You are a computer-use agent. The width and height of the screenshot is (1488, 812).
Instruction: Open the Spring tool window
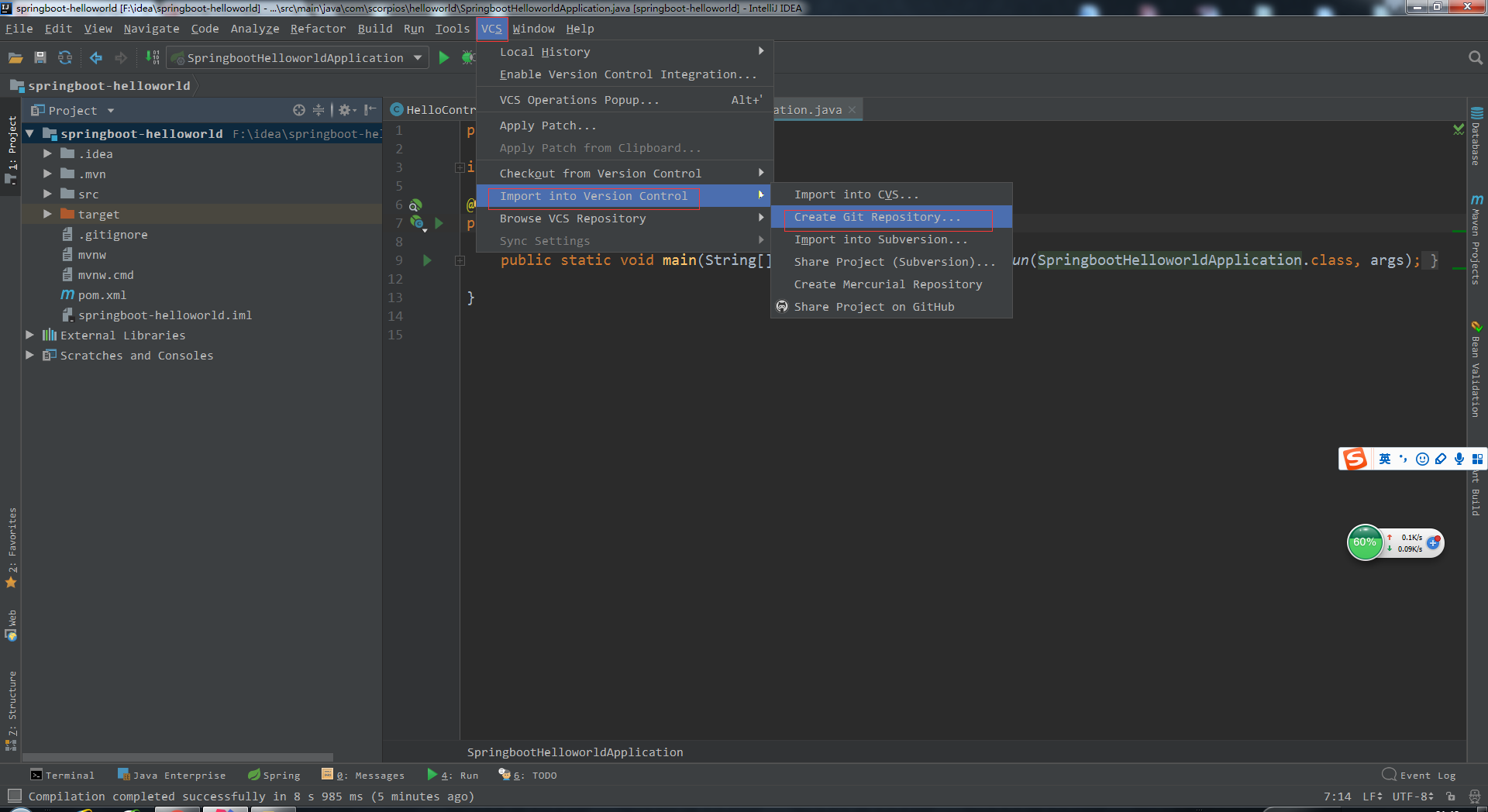pyautogui.click(x=274, y=775)
